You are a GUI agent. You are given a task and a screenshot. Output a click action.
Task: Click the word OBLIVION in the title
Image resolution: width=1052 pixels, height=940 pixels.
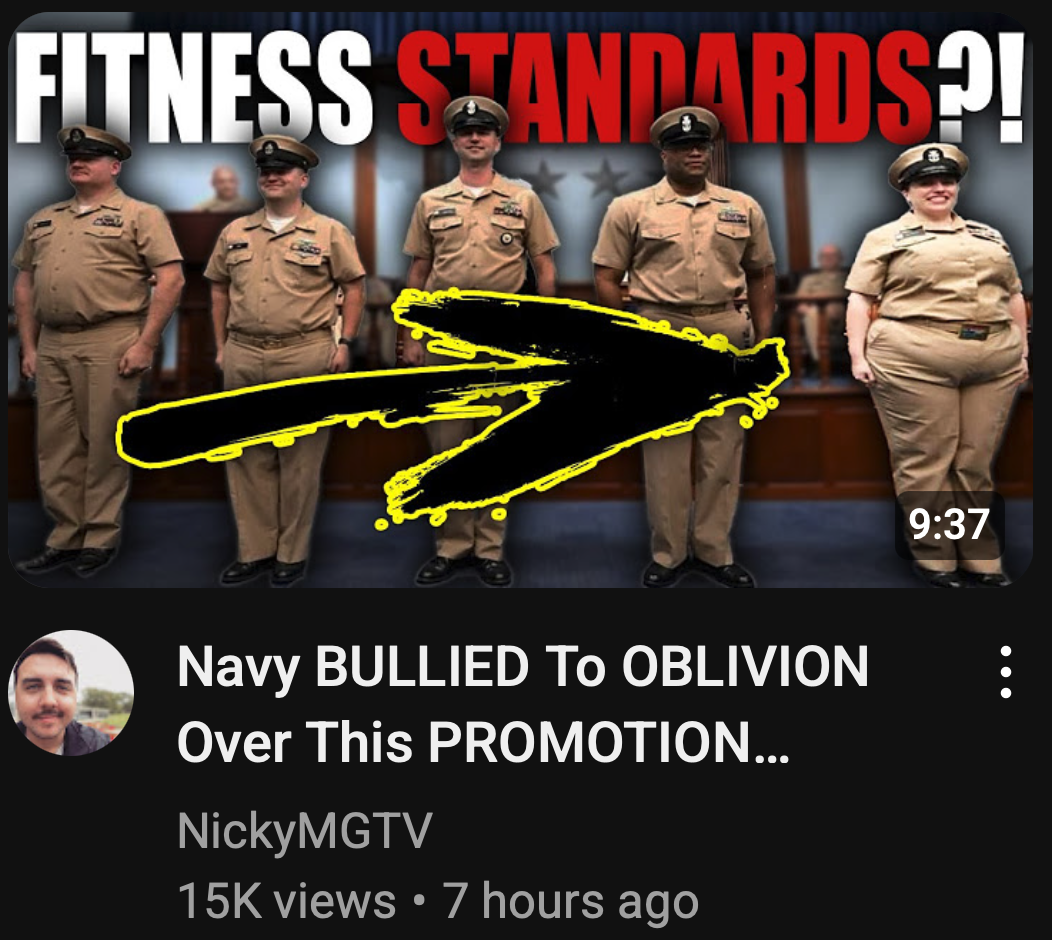[745, 666]
